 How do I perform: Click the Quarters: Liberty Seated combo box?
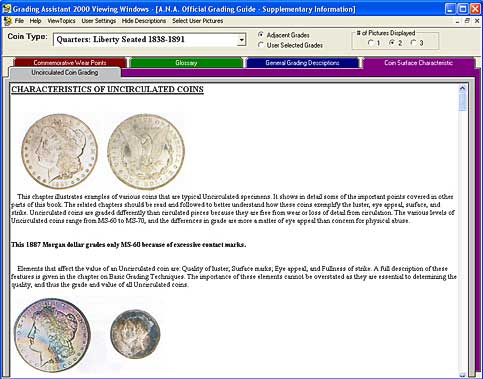coord(149,40)
